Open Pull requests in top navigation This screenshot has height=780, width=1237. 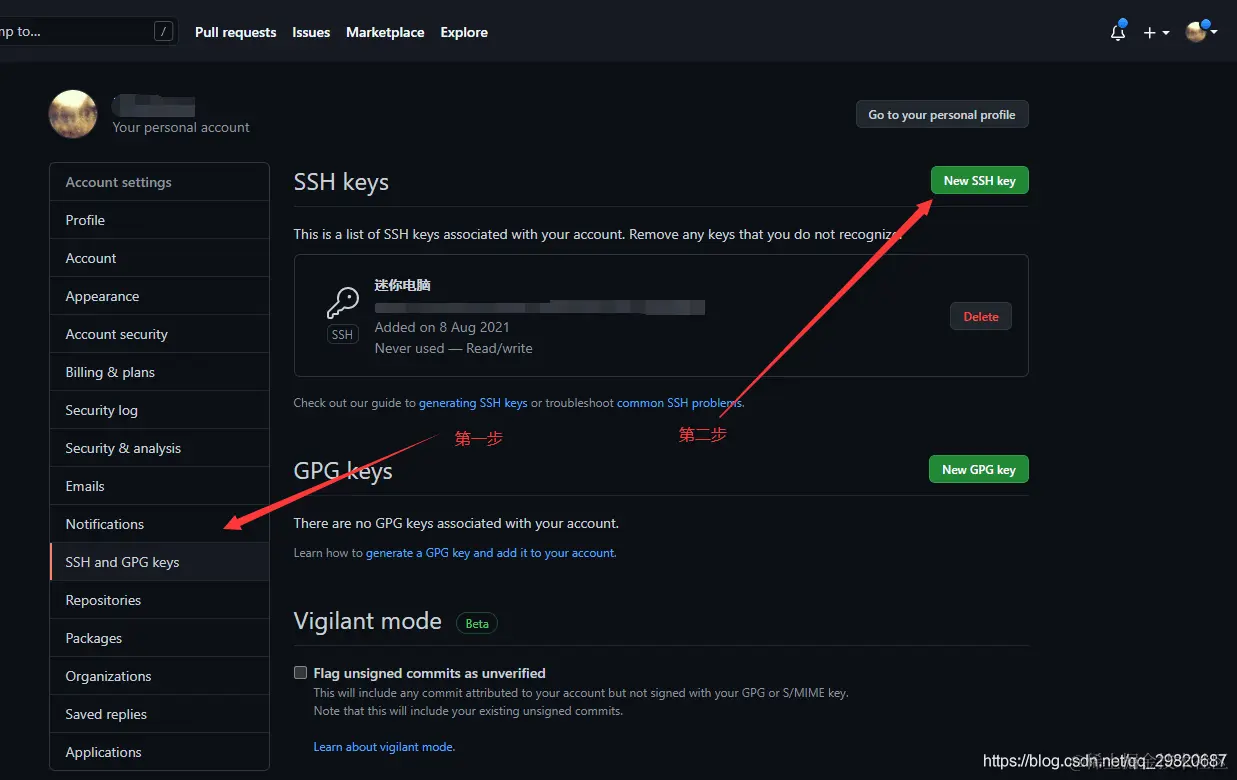tap(235, 32)
